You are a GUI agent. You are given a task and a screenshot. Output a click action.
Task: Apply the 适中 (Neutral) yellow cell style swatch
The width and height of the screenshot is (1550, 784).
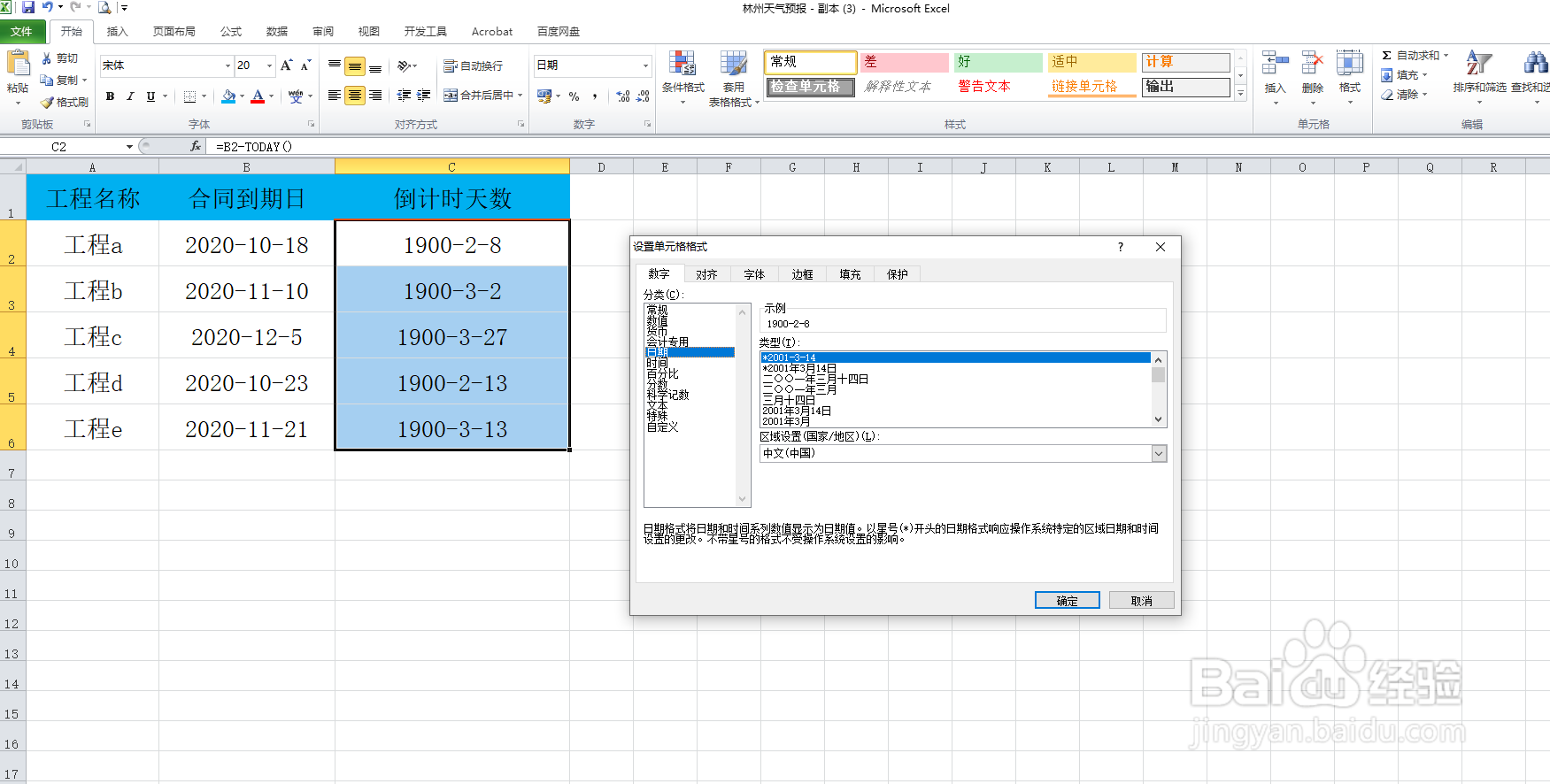pyautogui.click(x=1091, y=62)
